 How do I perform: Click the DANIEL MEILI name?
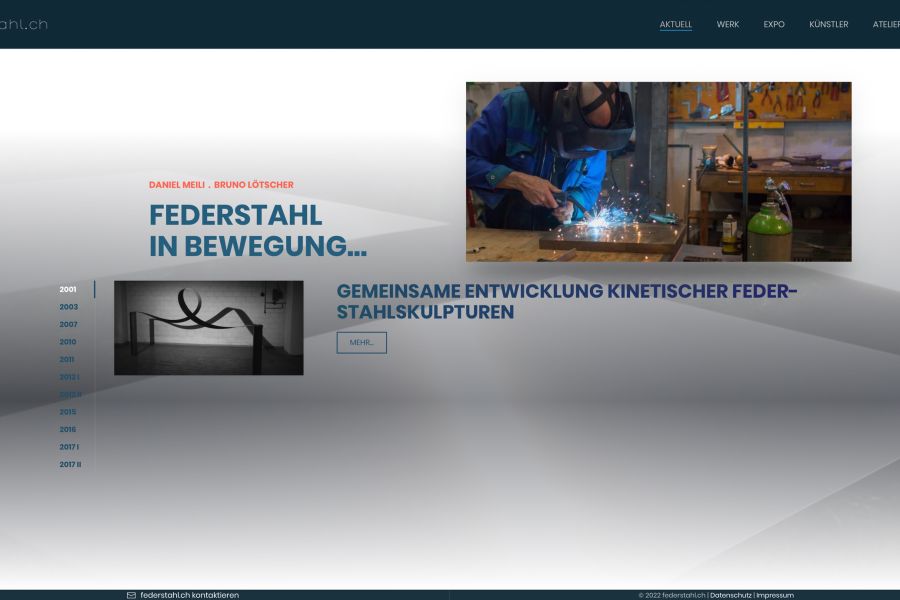177,185
